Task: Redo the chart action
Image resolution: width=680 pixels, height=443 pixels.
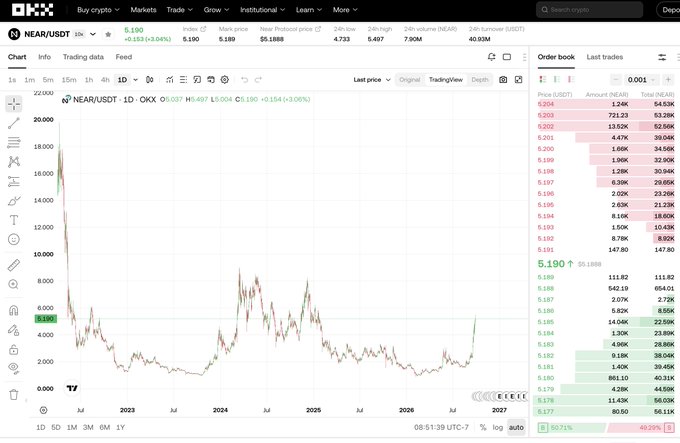Action: (258, 79)
